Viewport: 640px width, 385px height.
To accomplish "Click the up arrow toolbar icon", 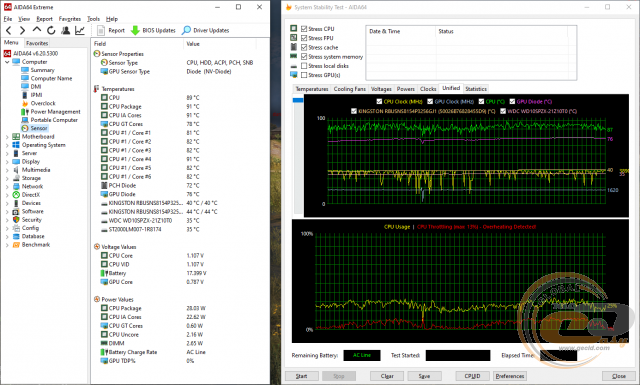I will [37, 30].
